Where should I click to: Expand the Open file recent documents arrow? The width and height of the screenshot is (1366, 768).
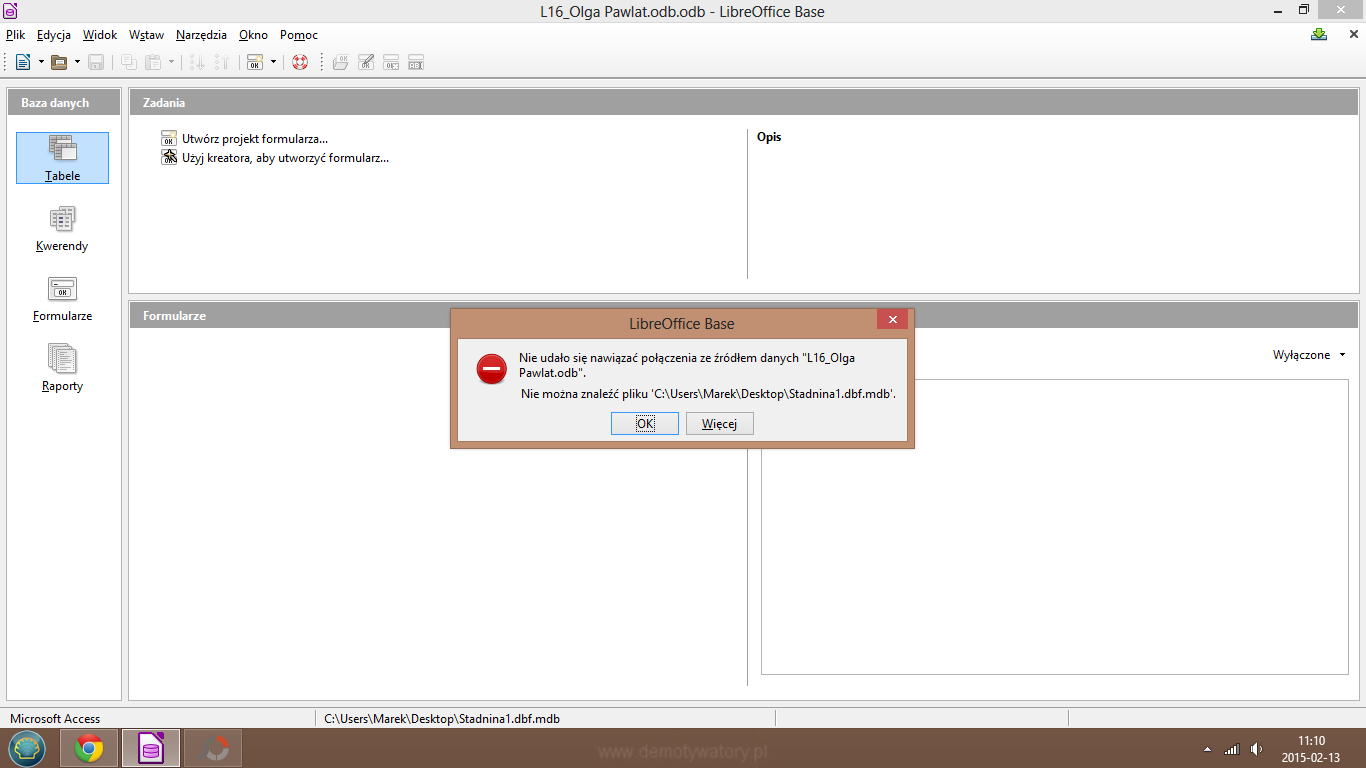[x=77, y=62]
